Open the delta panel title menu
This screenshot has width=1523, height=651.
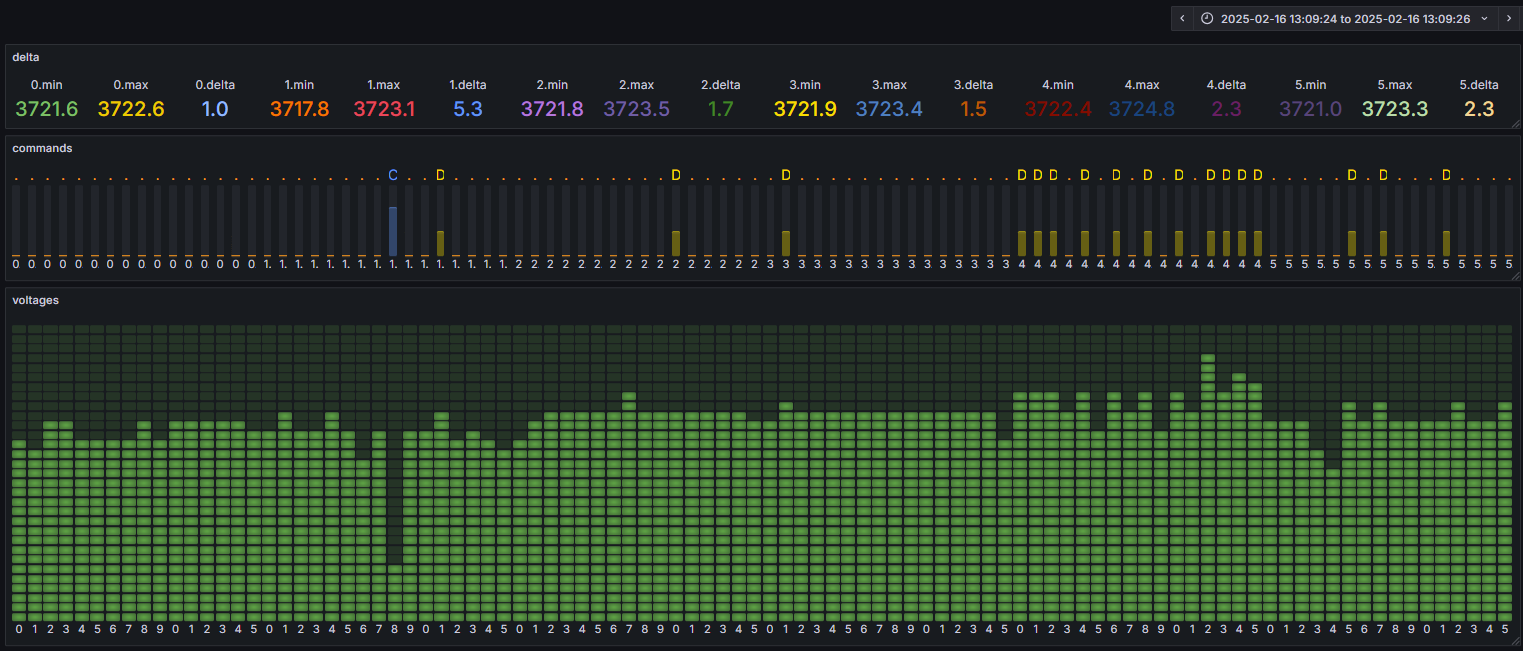(26, 57)
